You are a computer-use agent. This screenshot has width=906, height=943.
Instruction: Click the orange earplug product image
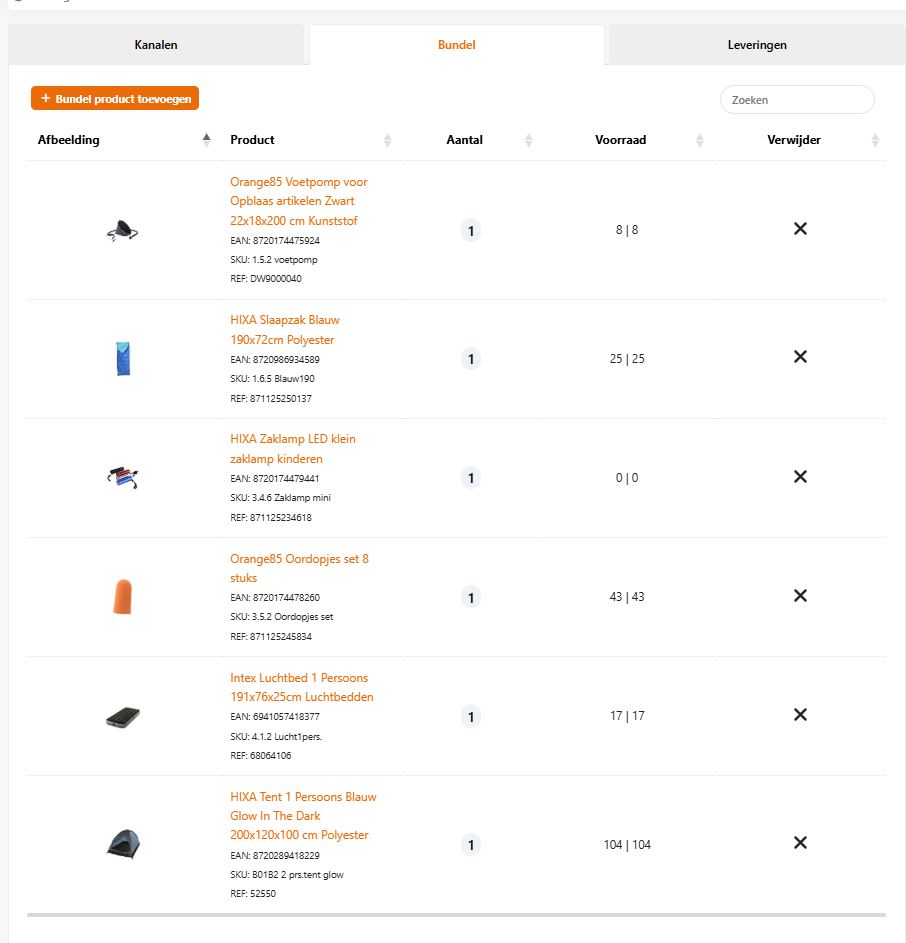point(122,596)
